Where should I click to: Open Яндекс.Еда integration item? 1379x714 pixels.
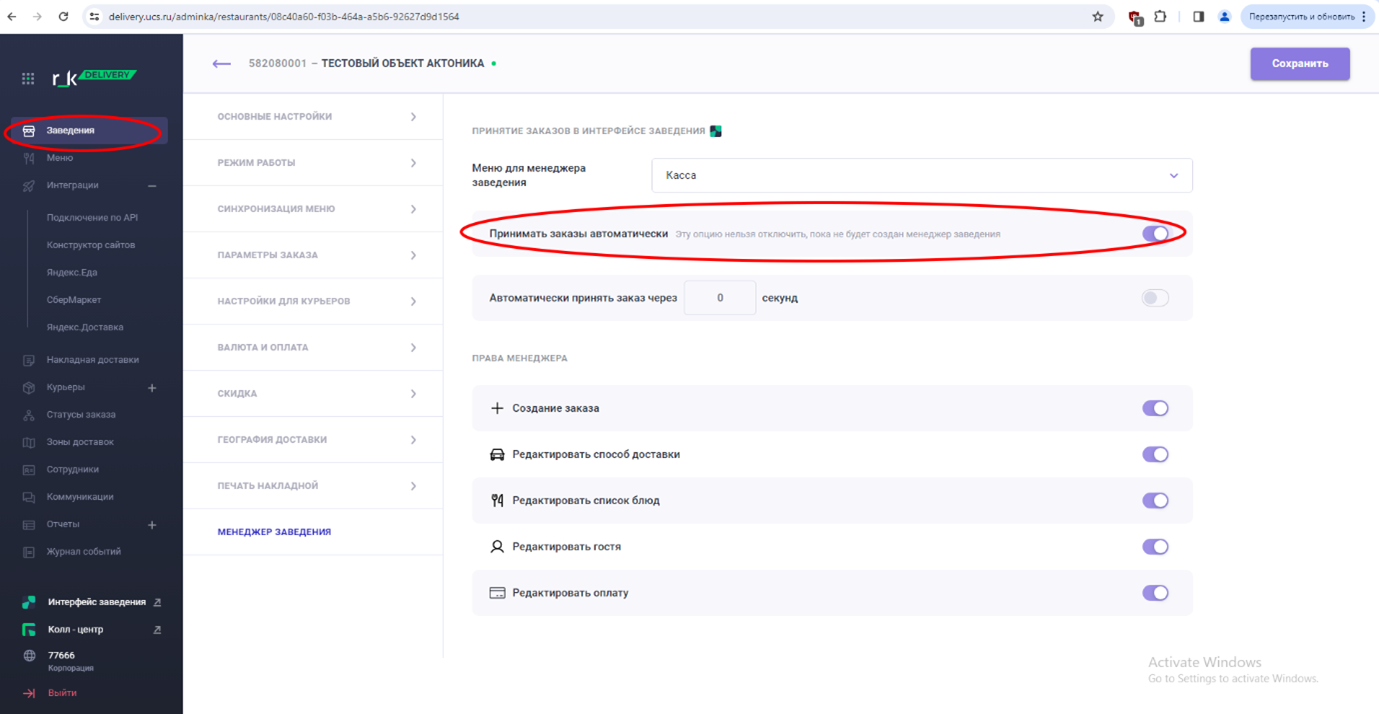point(72,272)
